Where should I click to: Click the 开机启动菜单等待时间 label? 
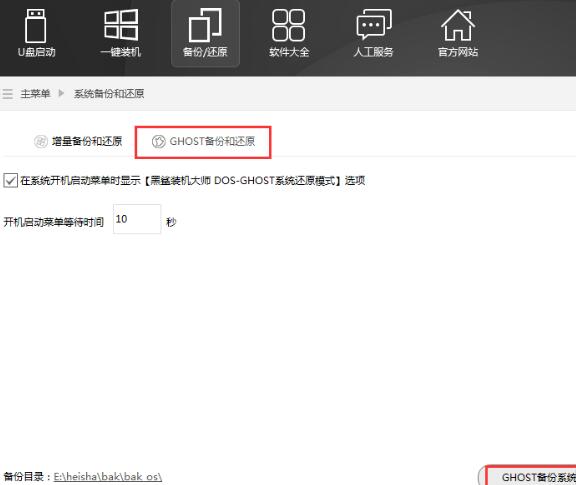[x=54, y=222]
